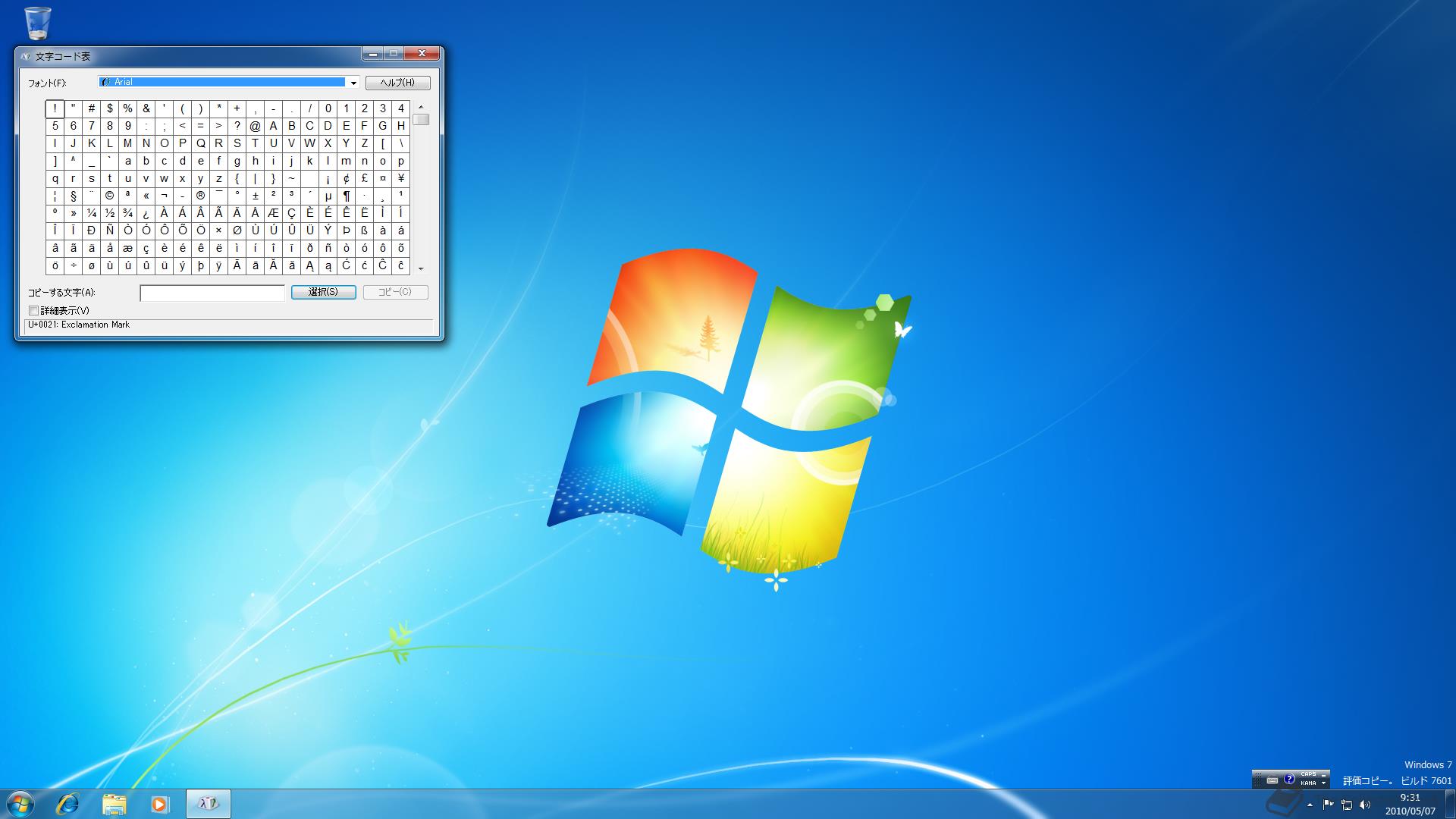Toggle KANA on the language bar
1456x819 pixels.
pos(1308,783)
